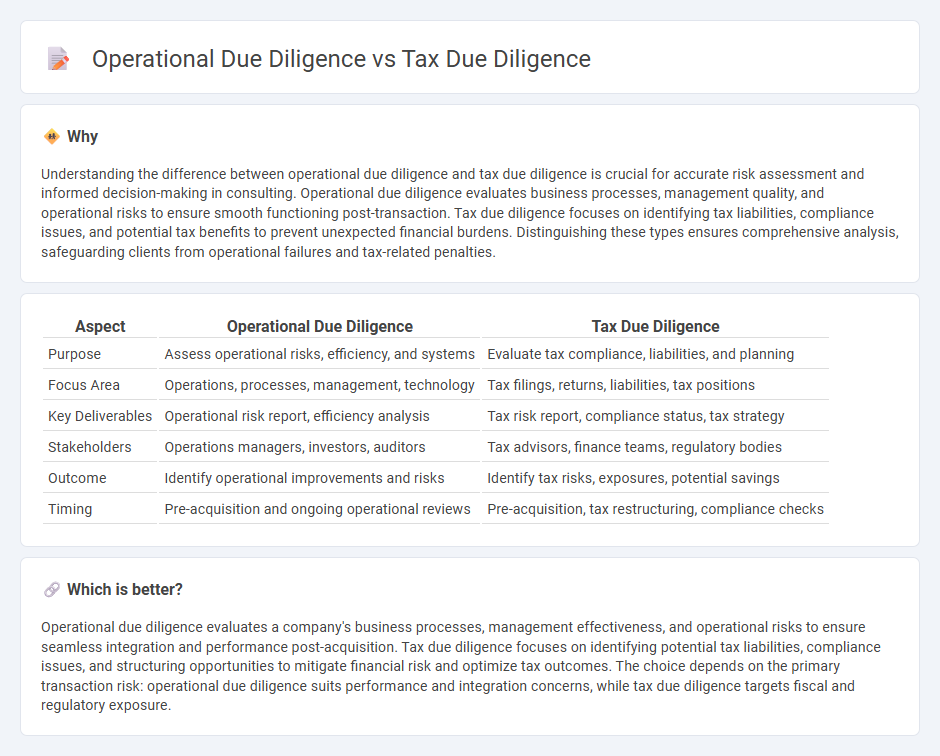Click cell Operational risk report, efficiency analysis
The image size is (940, 756).
(x=320, y=417)
